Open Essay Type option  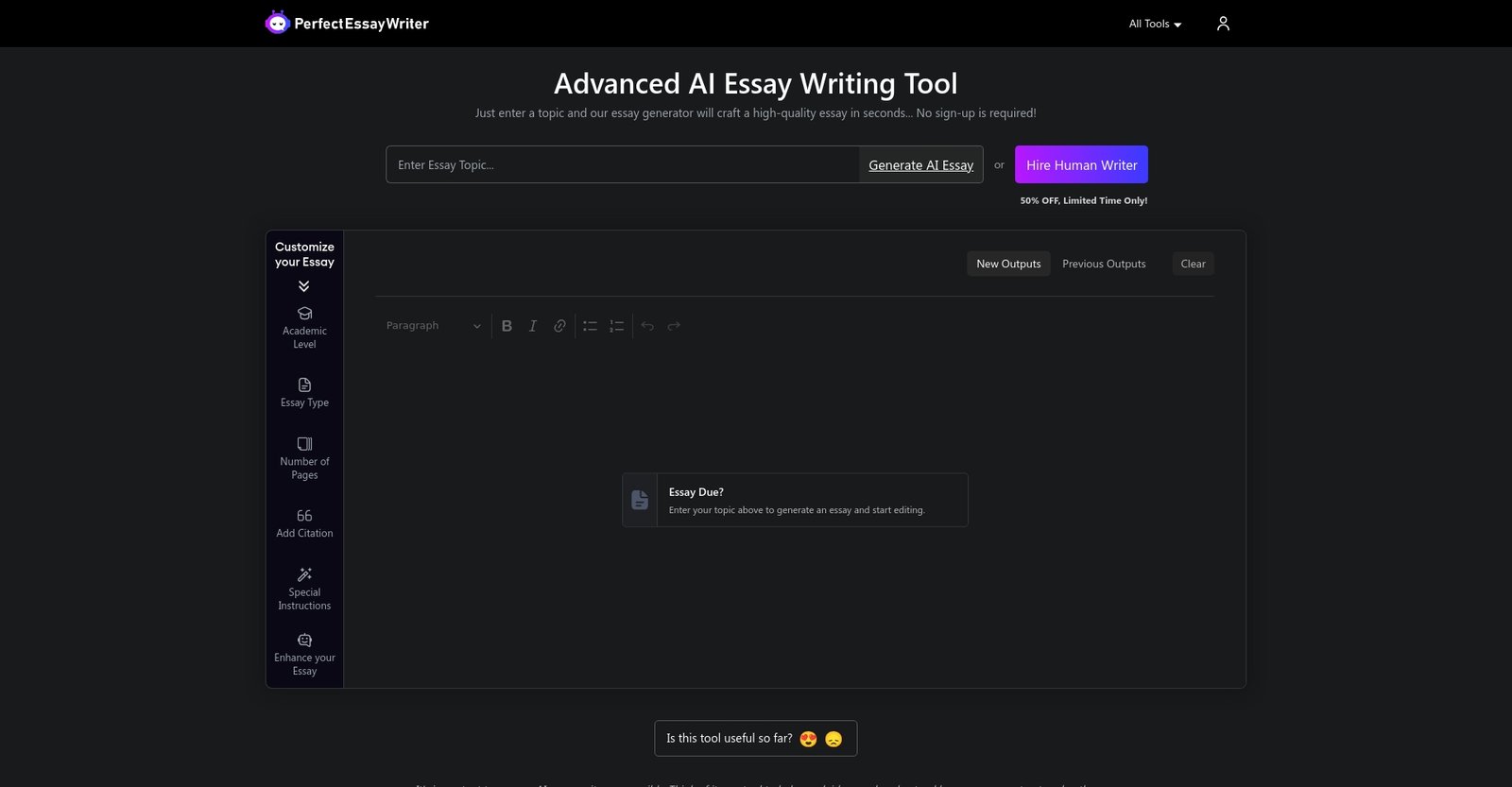[304, 393]
